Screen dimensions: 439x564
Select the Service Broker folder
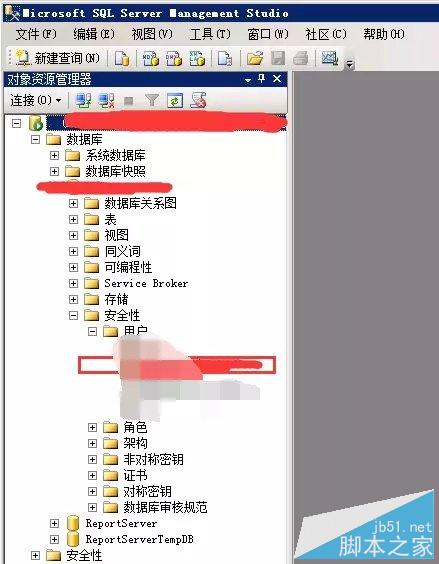click(146, 283)
